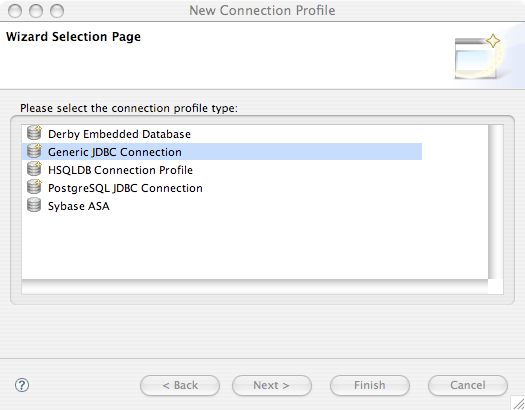Screen dimensions: 525x410
Task: Click the PostgreSQL JDBC Connection icon
Action: click(34, 187)
